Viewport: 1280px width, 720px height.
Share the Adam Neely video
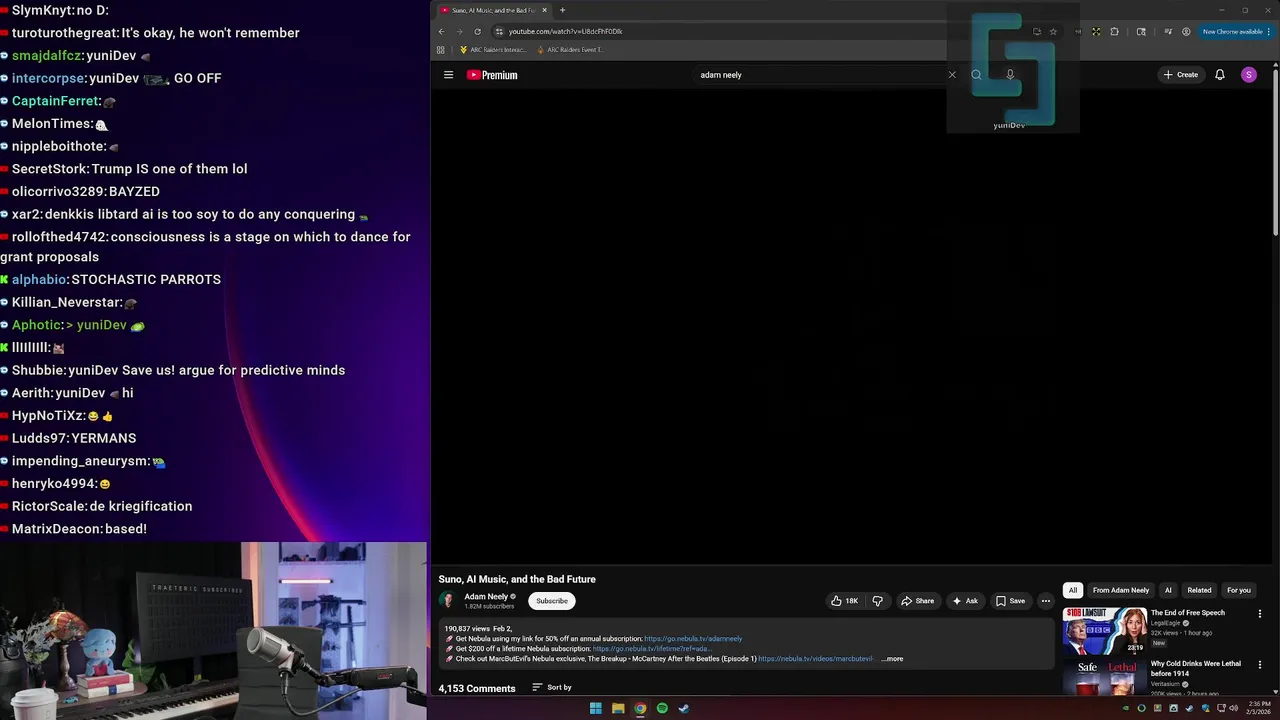[x=917, y=601]
